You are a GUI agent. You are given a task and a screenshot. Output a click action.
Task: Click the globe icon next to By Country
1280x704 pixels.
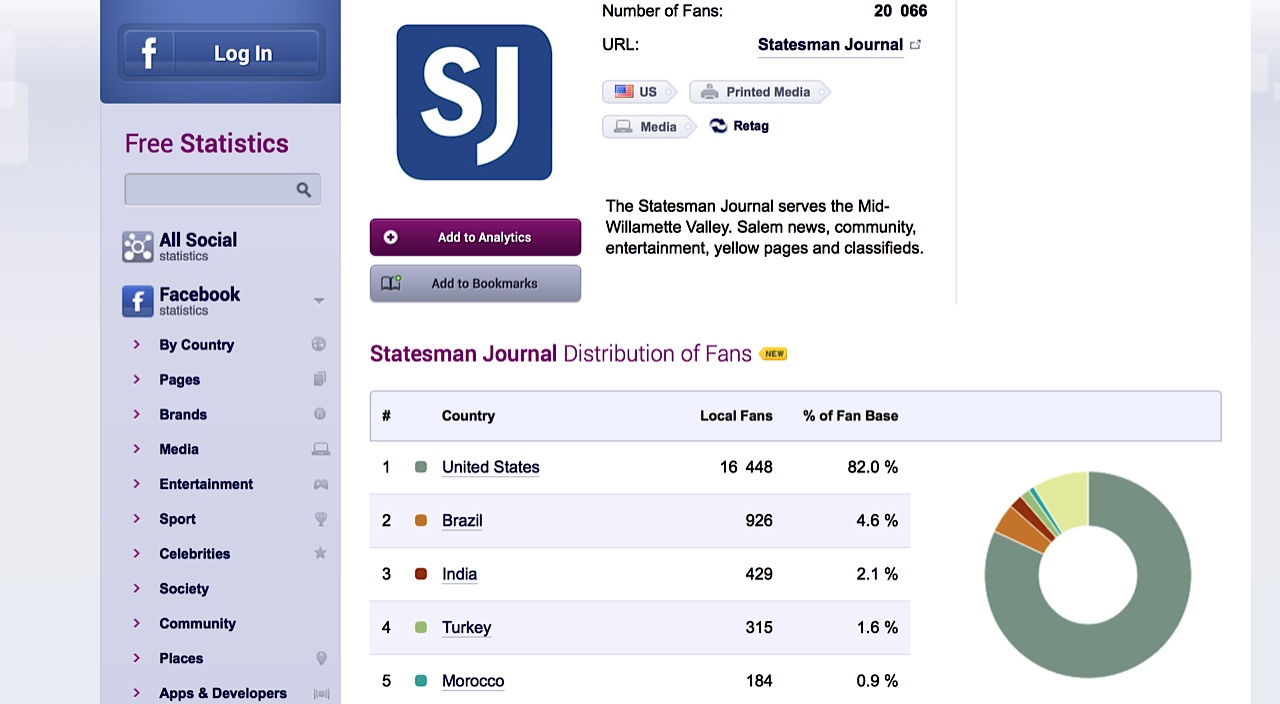[319, 344]
